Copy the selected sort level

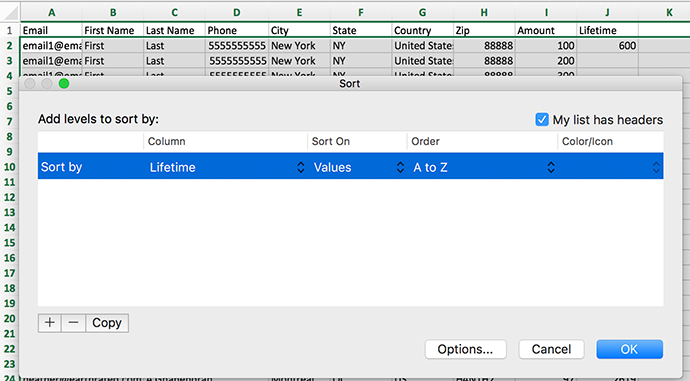pos(107,323)
